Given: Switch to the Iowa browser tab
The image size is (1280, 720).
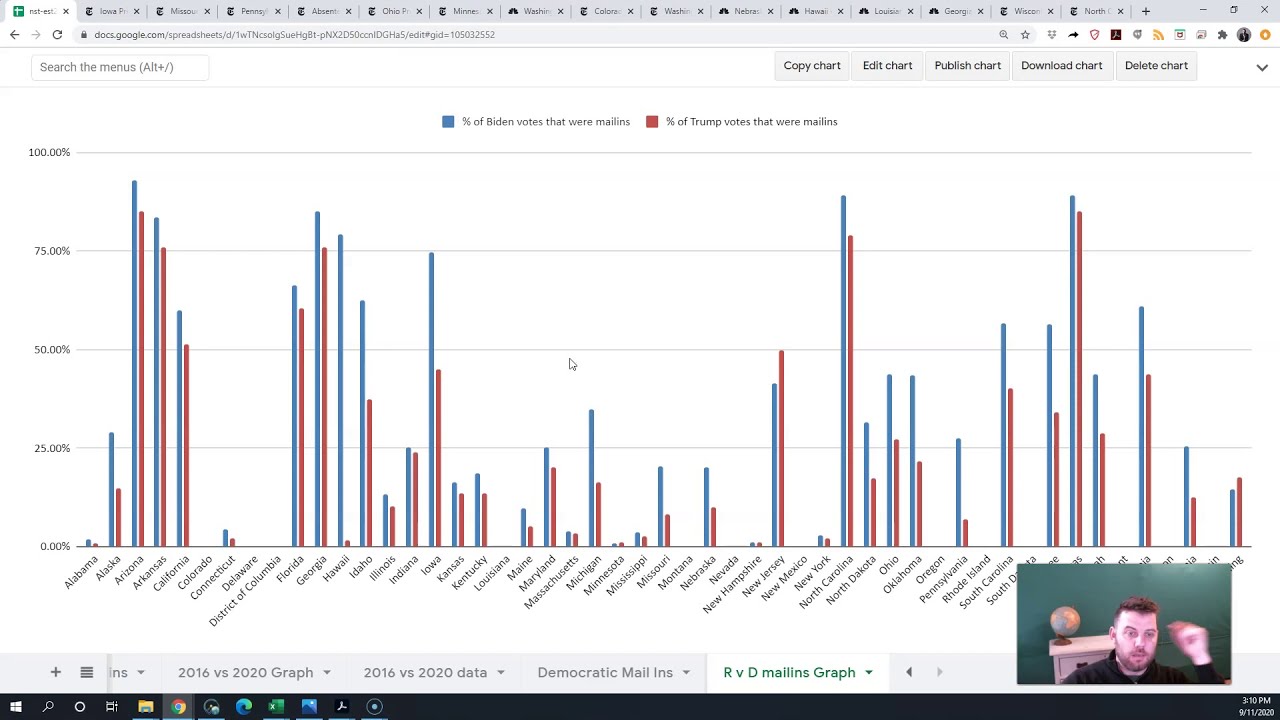Looking at the screenshot, I should (112, 11).
